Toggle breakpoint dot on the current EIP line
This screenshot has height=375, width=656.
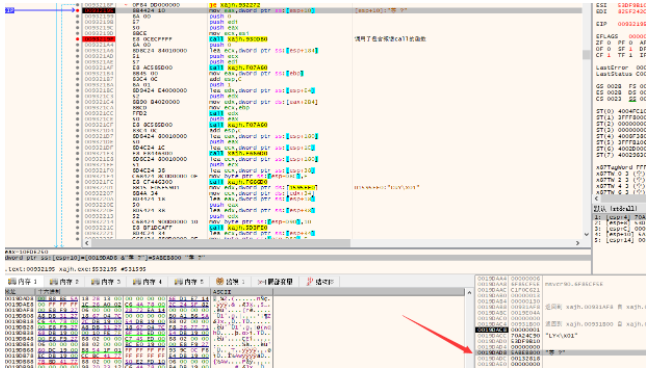(77, 10)
